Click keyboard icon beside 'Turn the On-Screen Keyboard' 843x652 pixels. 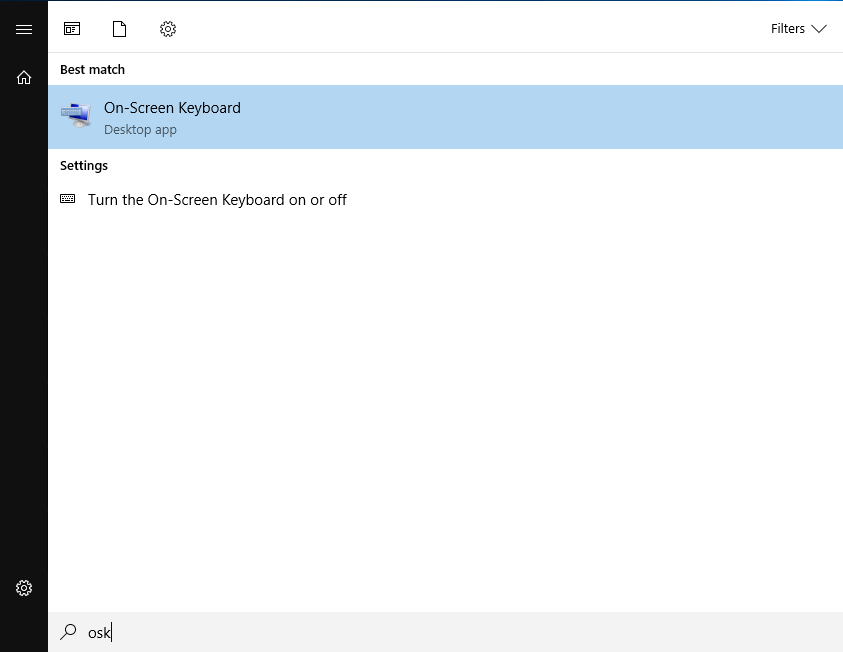pos(68,199)
